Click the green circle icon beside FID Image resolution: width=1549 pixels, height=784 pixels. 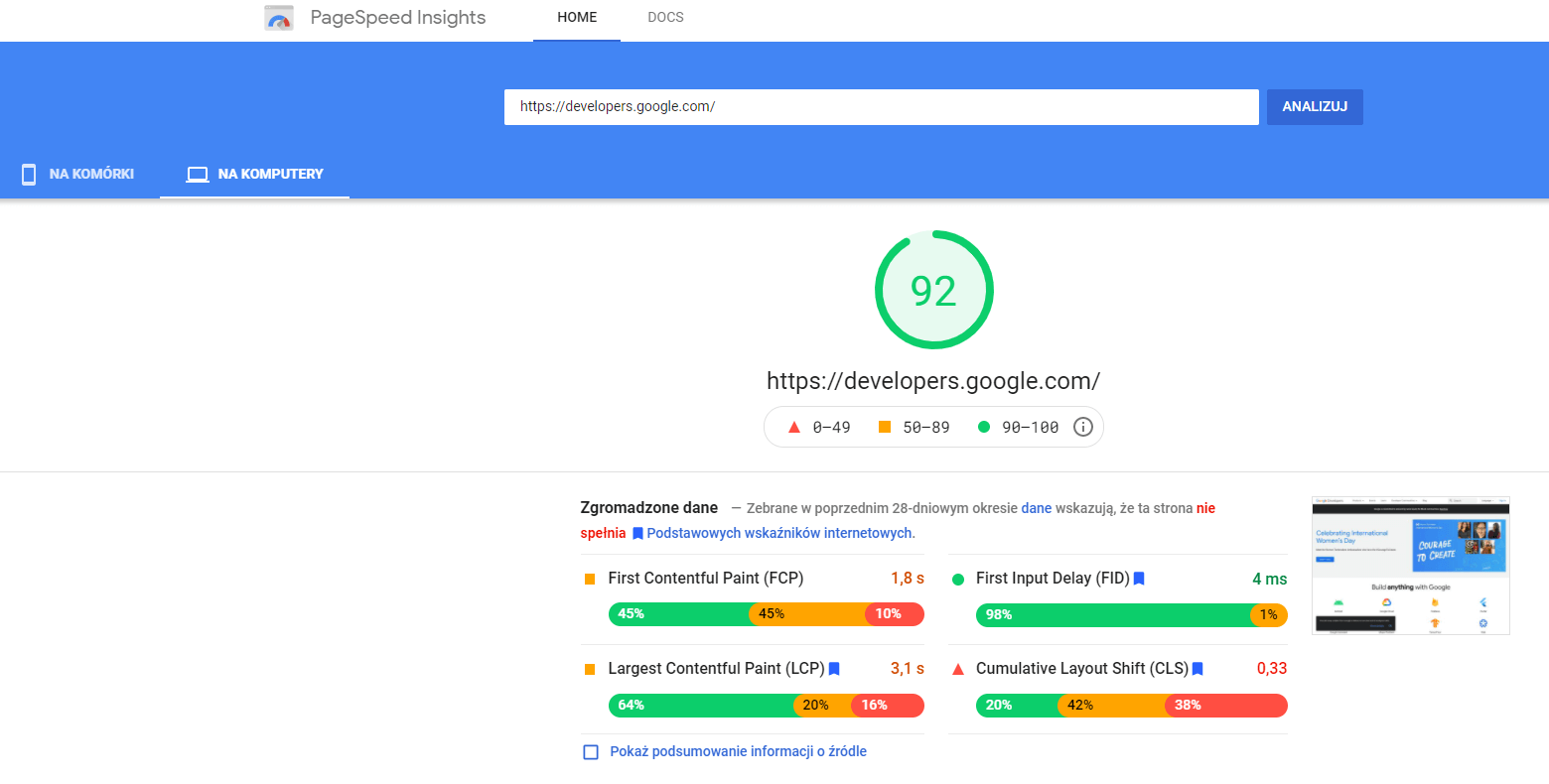[958, 579]
